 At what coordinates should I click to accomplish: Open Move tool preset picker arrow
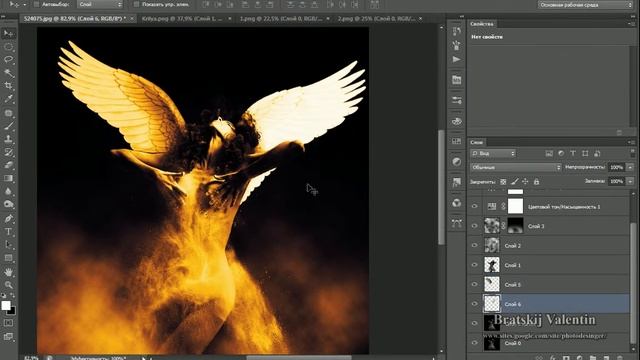point(24,4)
